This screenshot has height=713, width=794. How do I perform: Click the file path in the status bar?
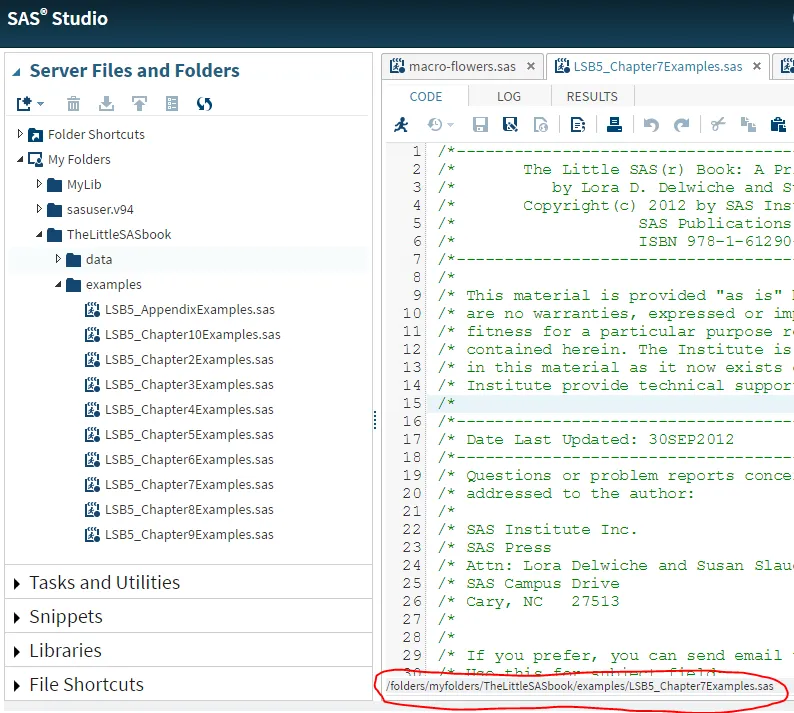click(580, 686)
